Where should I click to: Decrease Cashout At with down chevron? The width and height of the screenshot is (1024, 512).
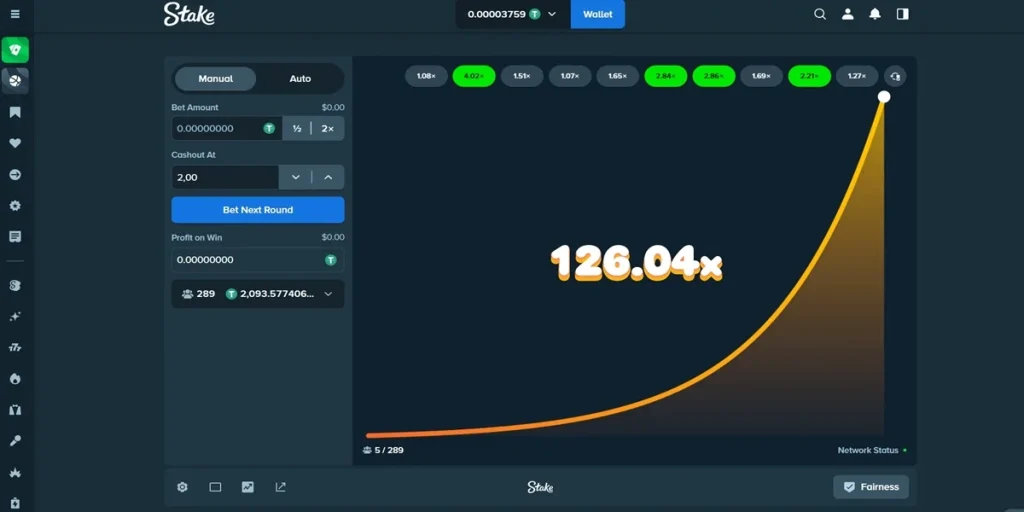[296, 178]
